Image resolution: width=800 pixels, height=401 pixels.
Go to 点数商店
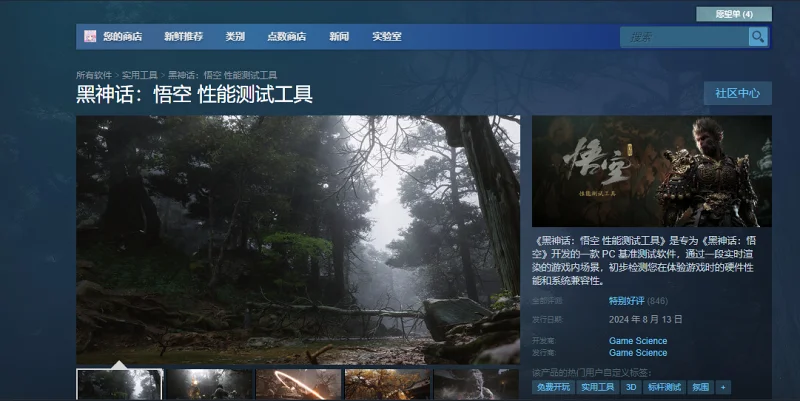click(287, 36)
